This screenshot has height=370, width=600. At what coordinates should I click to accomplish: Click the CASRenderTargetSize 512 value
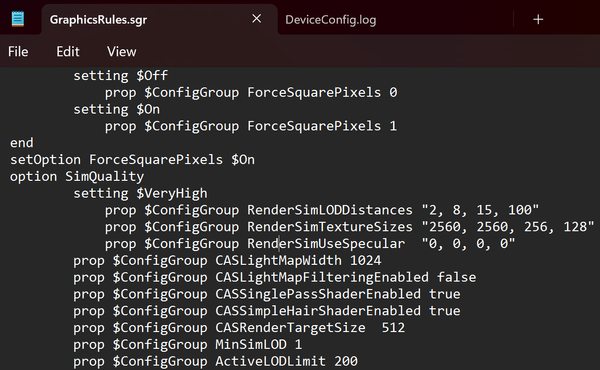[393, 328]
